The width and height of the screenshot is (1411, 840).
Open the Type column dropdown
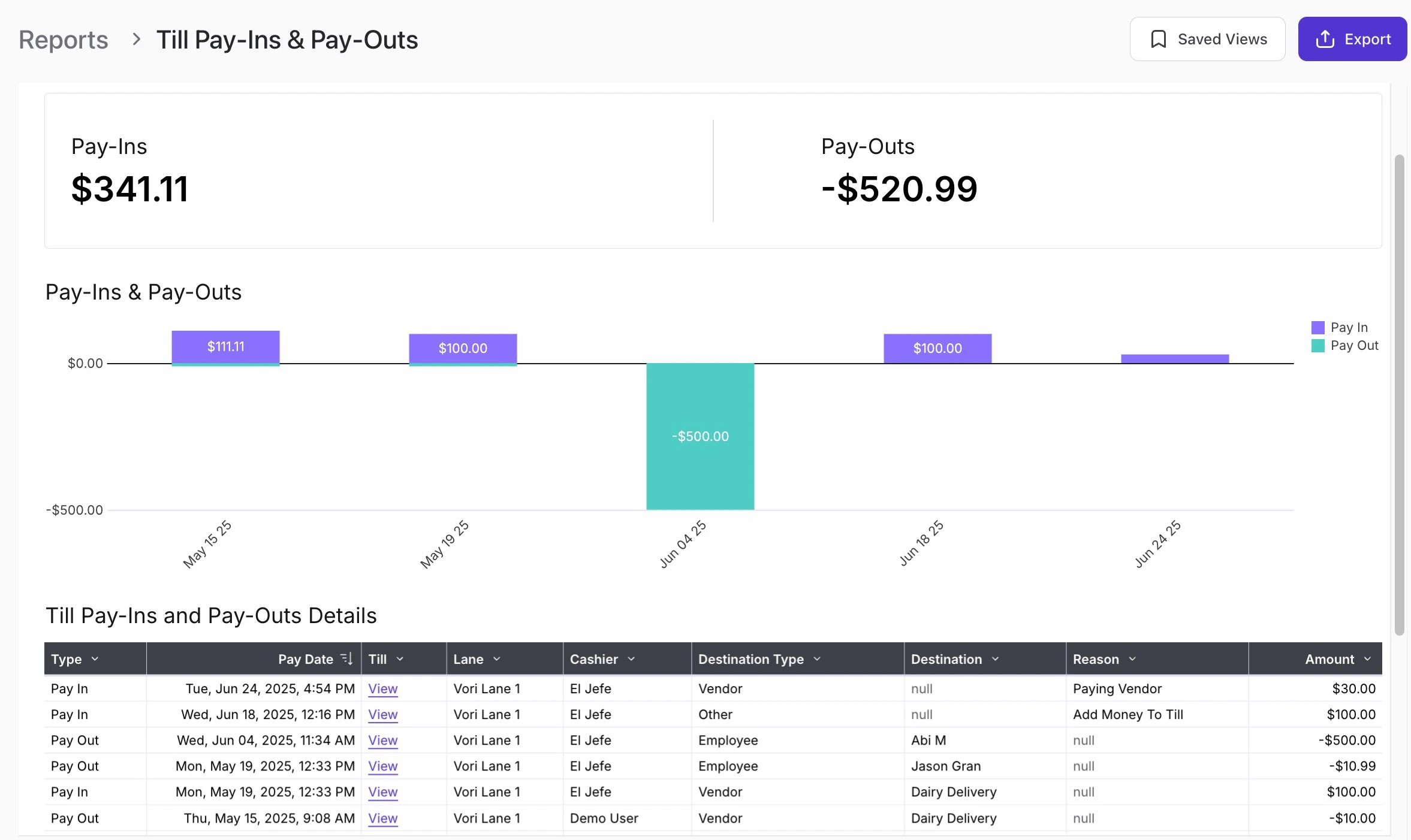coord(95,659)
